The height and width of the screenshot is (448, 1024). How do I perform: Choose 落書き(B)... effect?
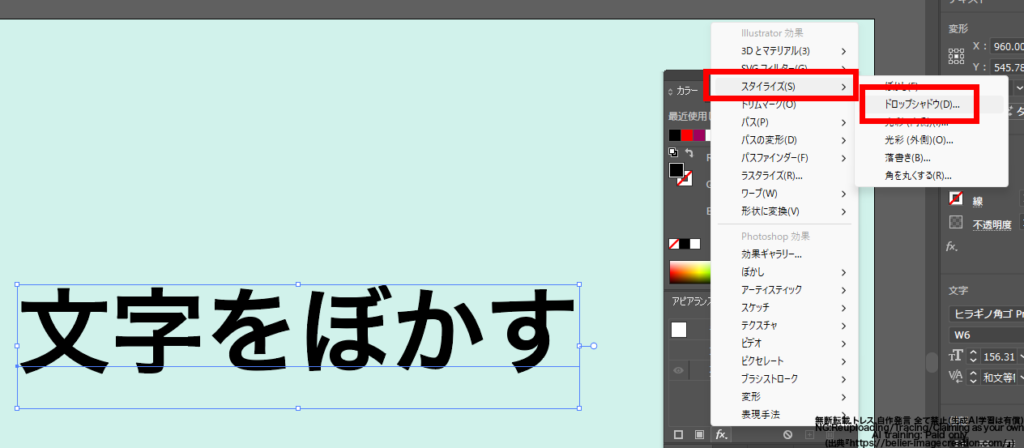pos(929,157)
